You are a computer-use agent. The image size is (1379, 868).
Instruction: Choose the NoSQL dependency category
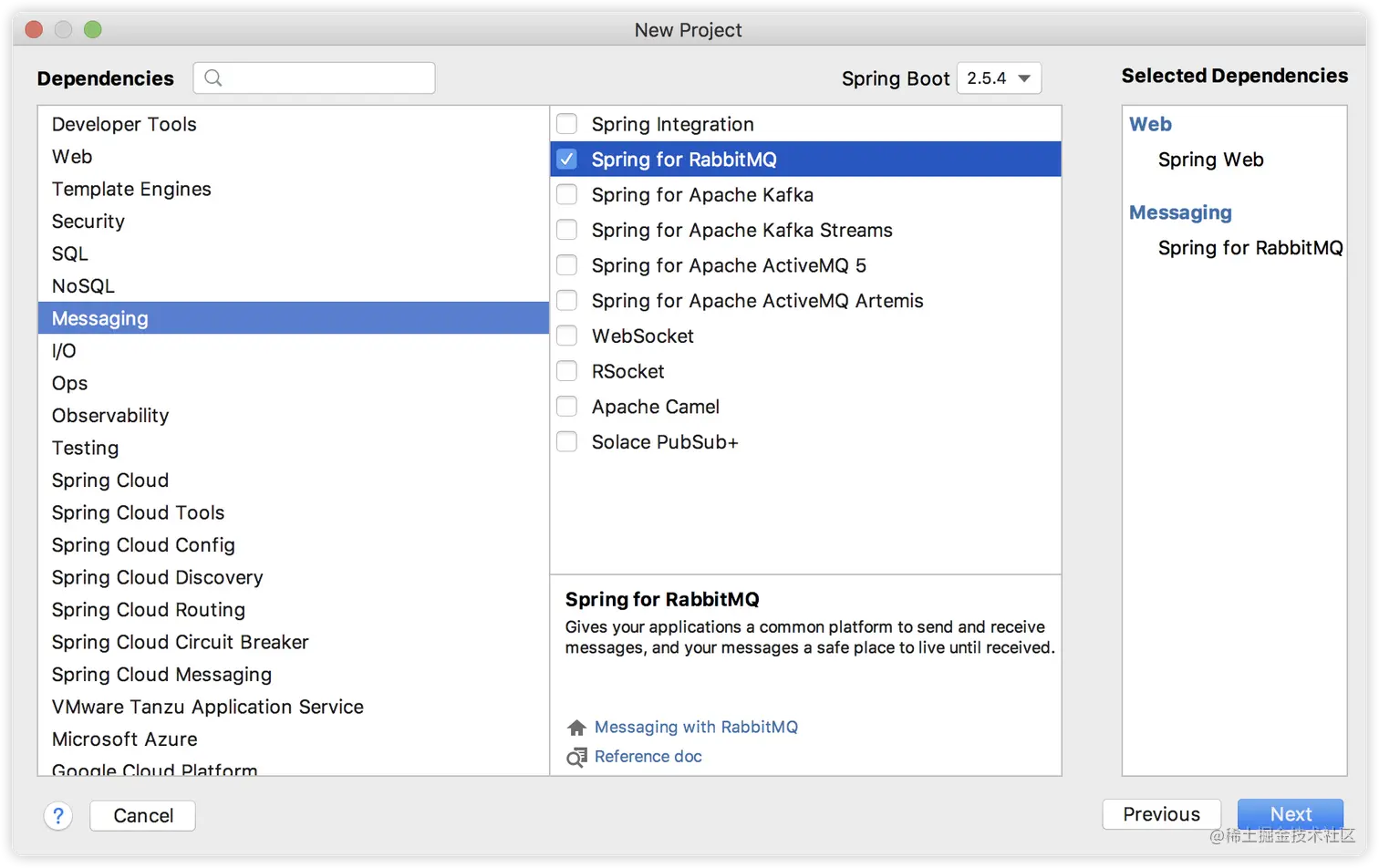(x=83, y=286)
